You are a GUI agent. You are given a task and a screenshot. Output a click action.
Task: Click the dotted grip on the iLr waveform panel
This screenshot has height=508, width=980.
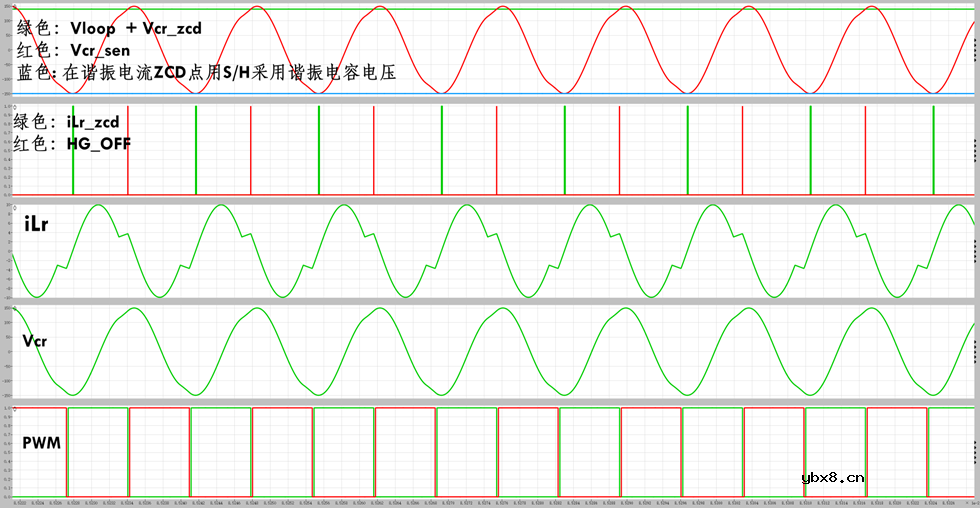(975, 248)
